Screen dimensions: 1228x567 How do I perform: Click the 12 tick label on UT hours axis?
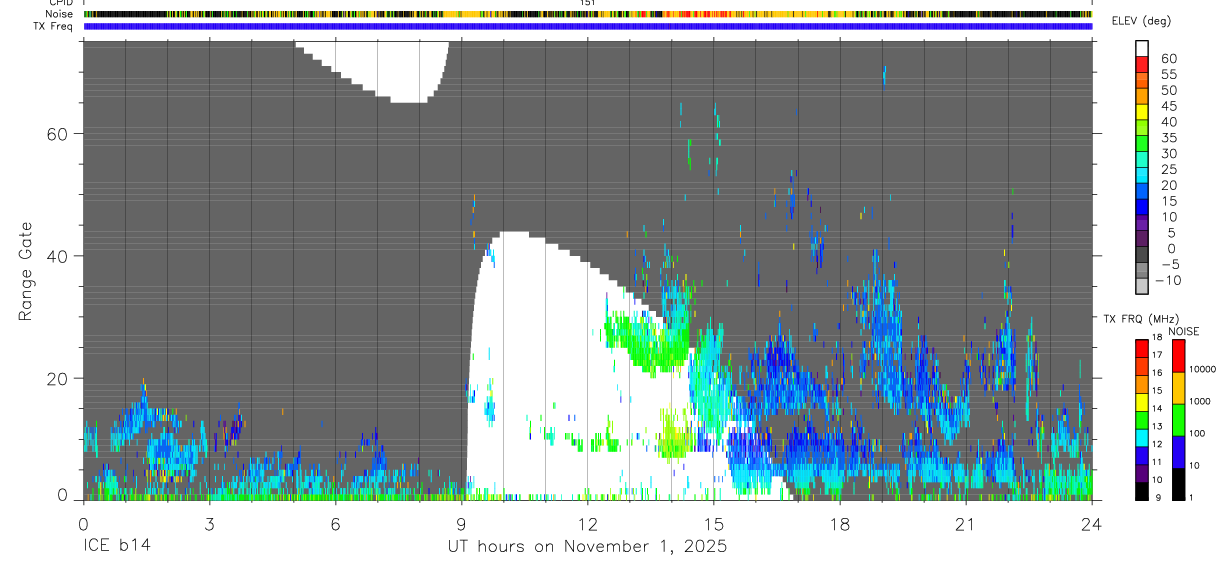pyautogui.click(x=587, y=523)
